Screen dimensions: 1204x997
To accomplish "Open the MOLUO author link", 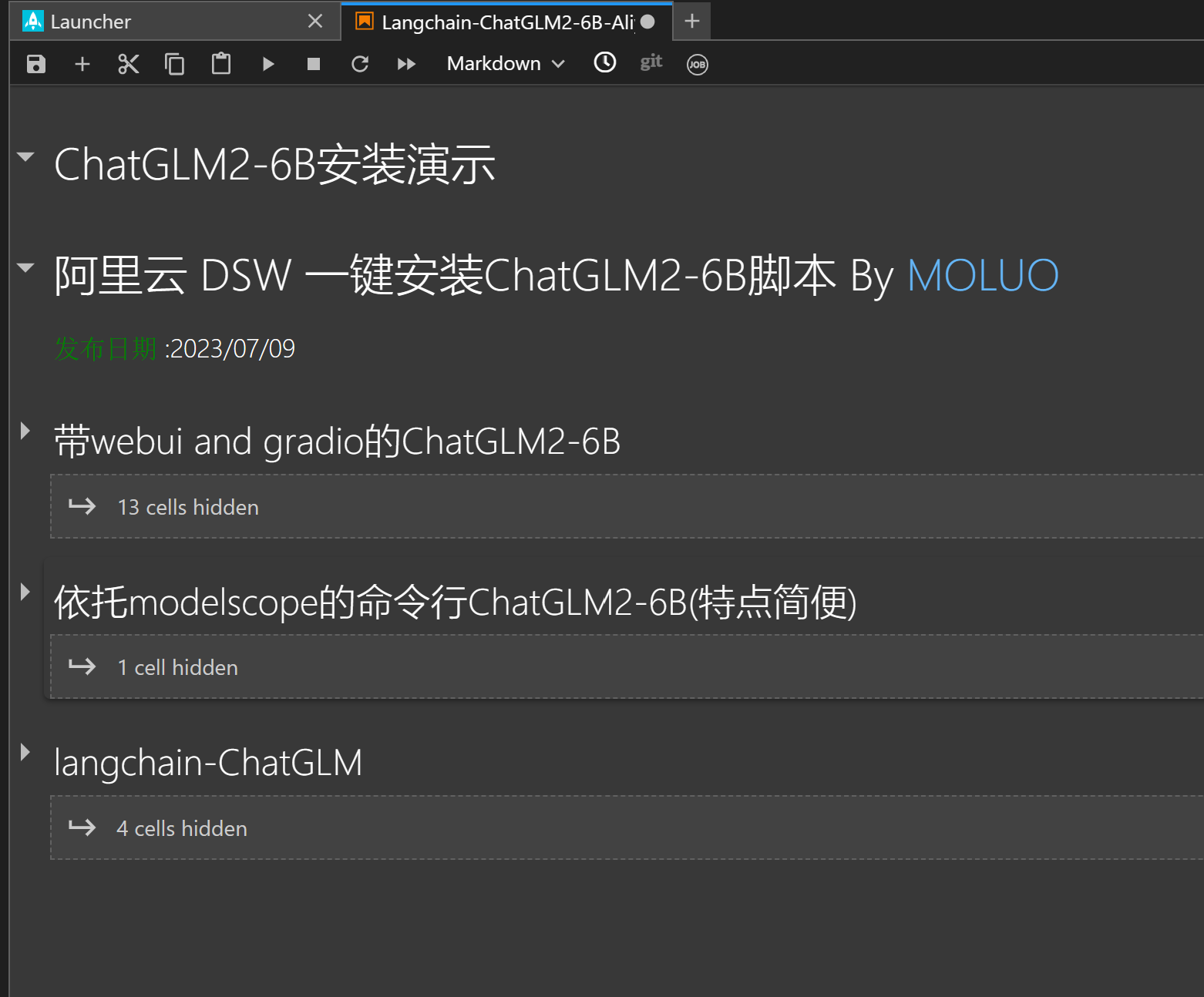I will coord(983,276).
